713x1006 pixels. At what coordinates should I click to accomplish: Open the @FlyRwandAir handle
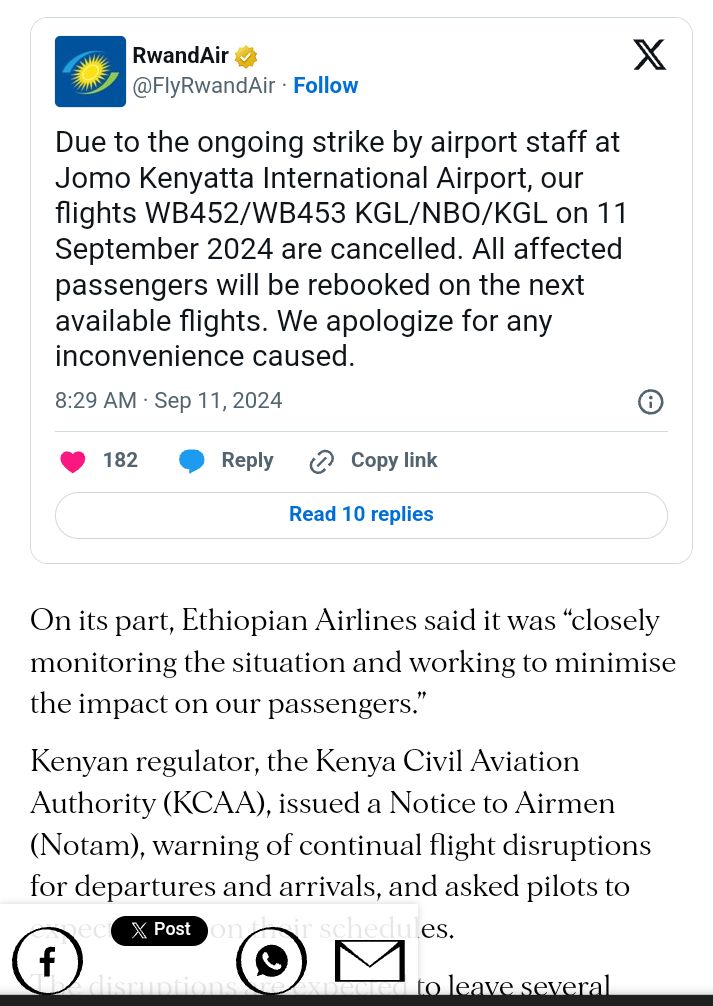[x=204, y=86]
